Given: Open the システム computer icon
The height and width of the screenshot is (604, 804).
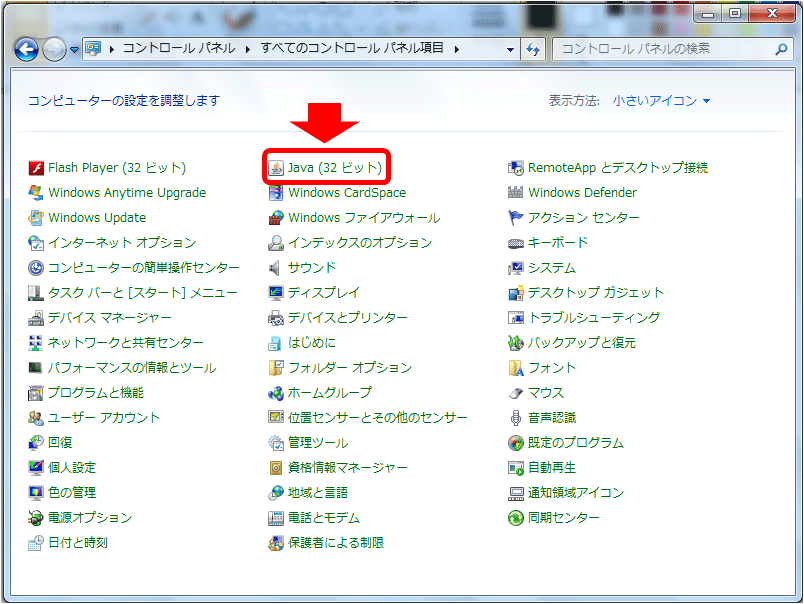Looking at the screenshot, I should click(515, 268).
